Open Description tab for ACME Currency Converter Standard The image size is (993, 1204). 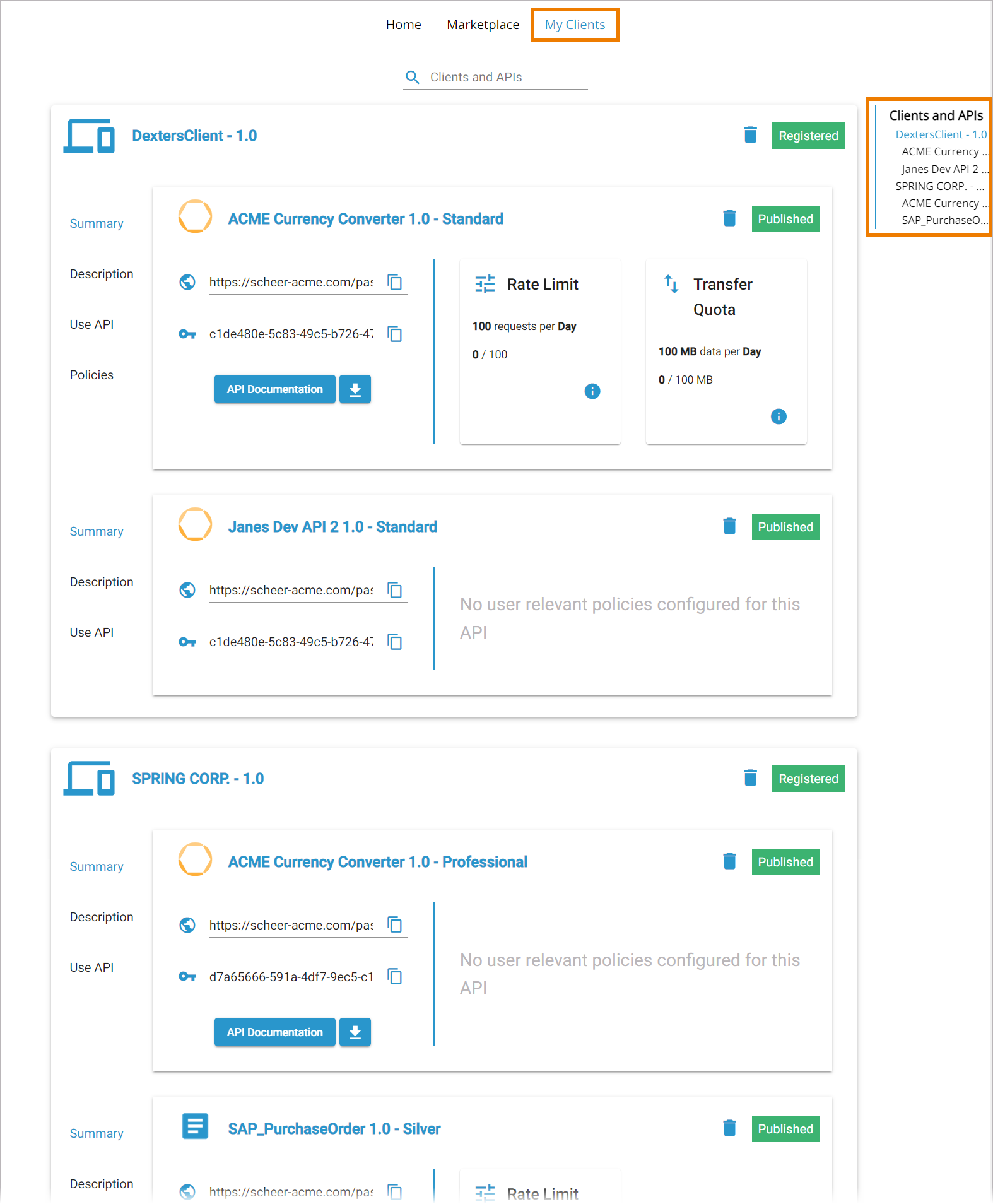pos(102,274)
